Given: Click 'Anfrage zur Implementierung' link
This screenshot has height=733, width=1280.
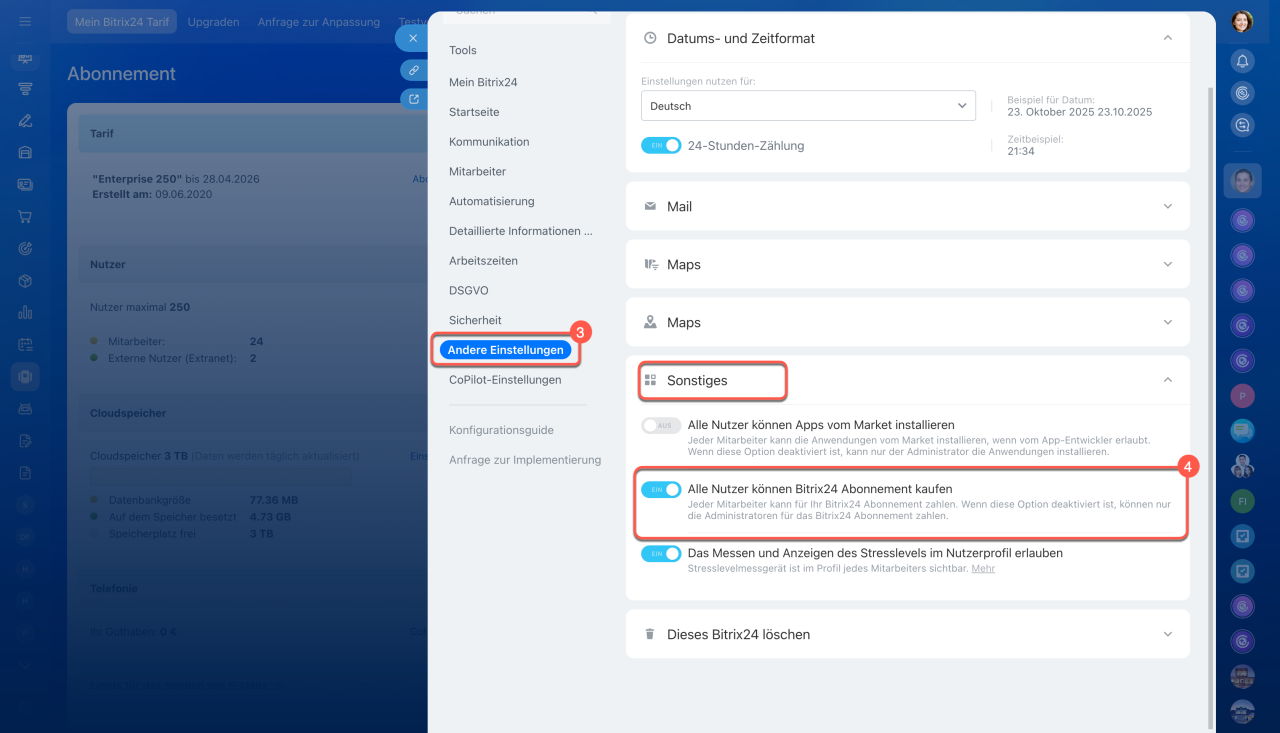Looking at the screenshot, I should (x=525, y=460).
